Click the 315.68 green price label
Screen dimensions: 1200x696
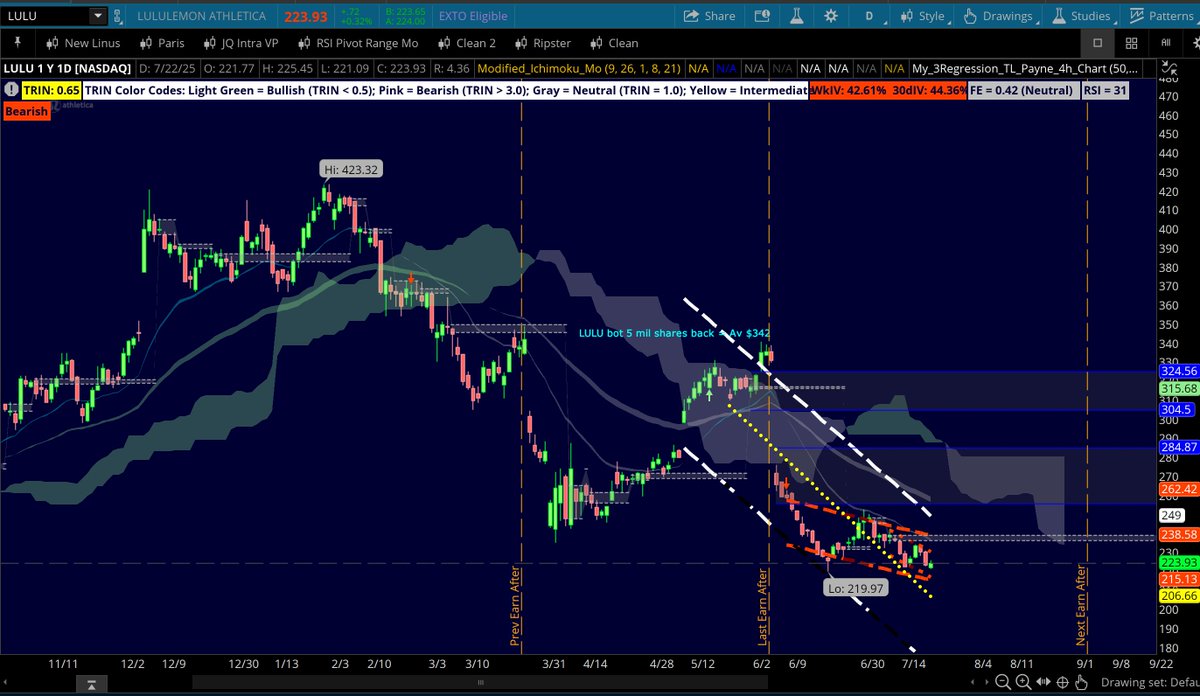[x=1180, y=389]
